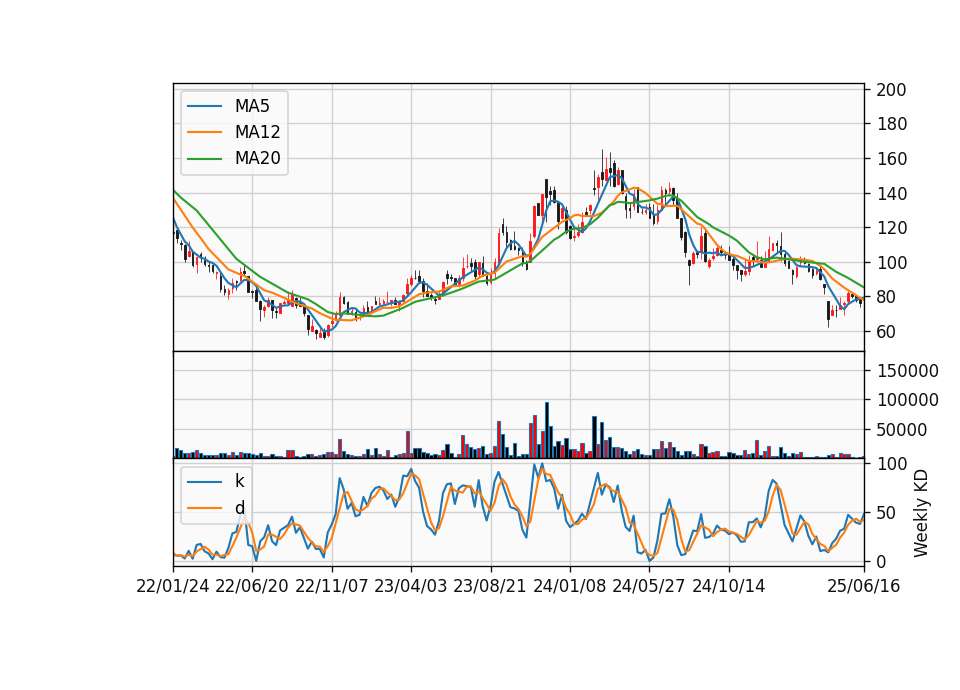Click the KD axis value 50
Viewport: 960px width, 690px height.
[x=887, y=513]
